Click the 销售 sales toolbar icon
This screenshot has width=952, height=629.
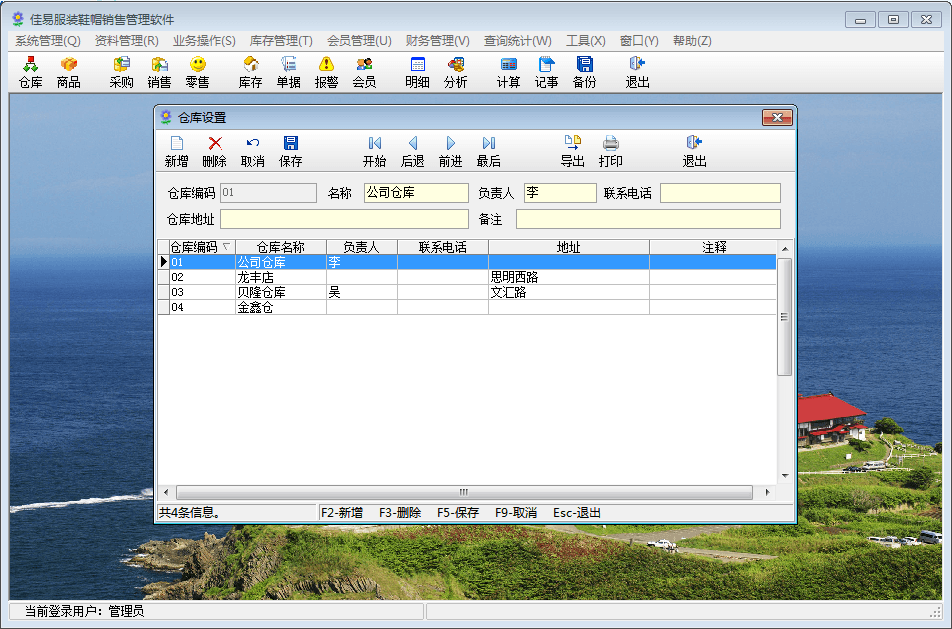click(x=159, y=72)
